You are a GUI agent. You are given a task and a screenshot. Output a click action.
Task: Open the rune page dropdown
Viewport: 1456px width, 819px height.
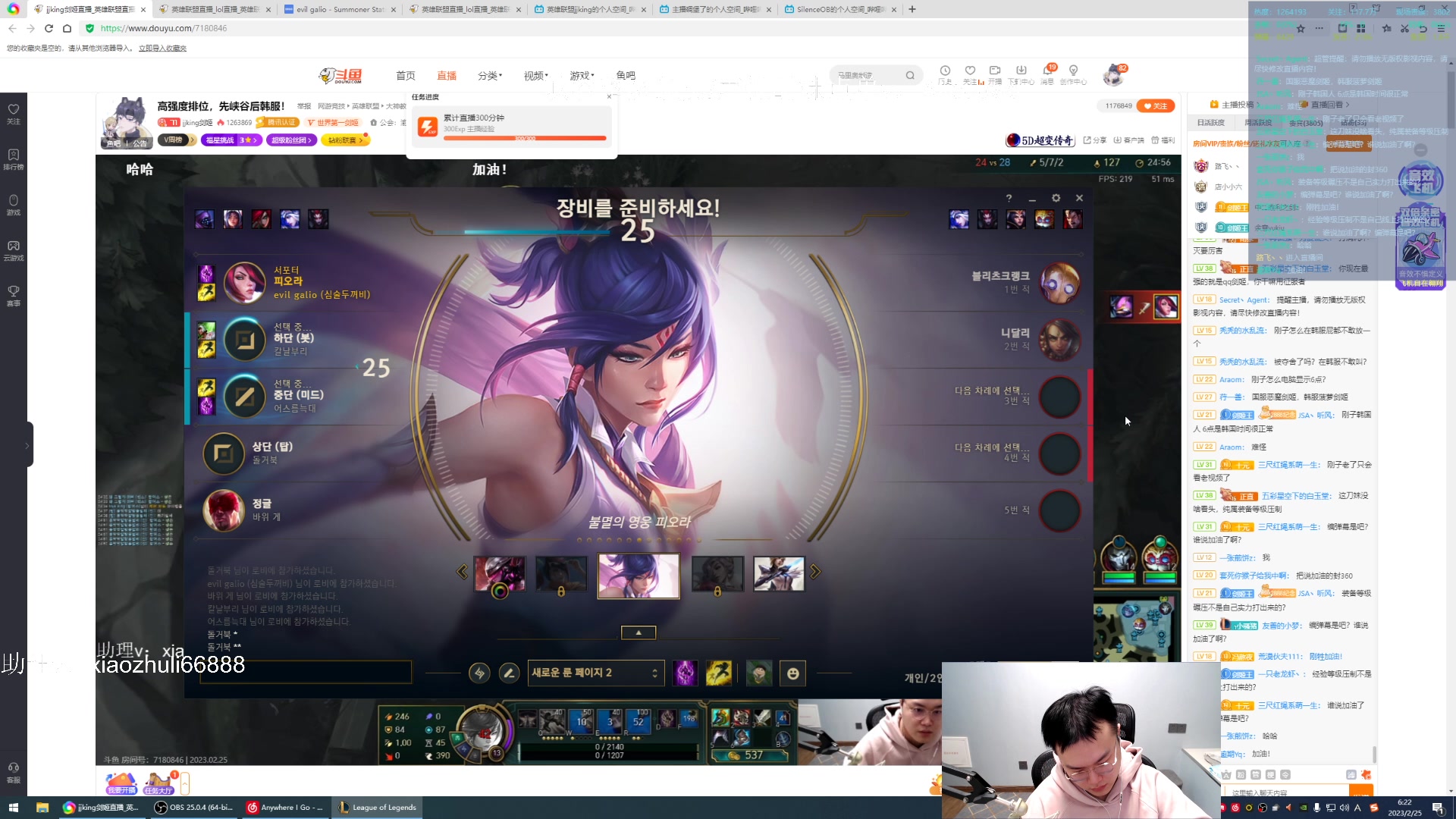[595, 673]
